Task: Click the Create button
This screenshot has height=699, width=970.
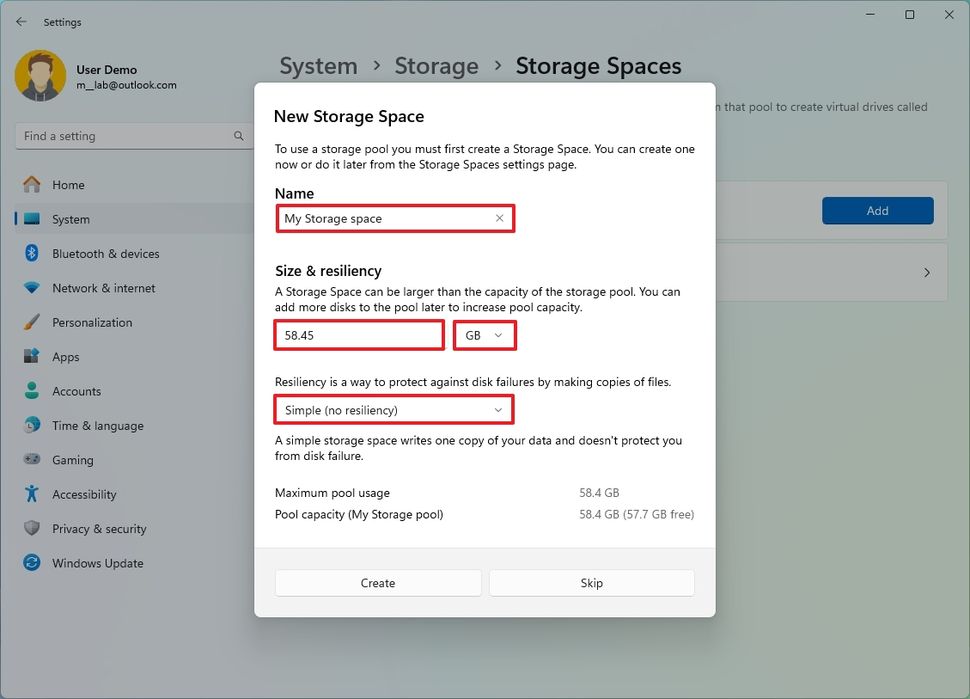Action: pos(377,583)
